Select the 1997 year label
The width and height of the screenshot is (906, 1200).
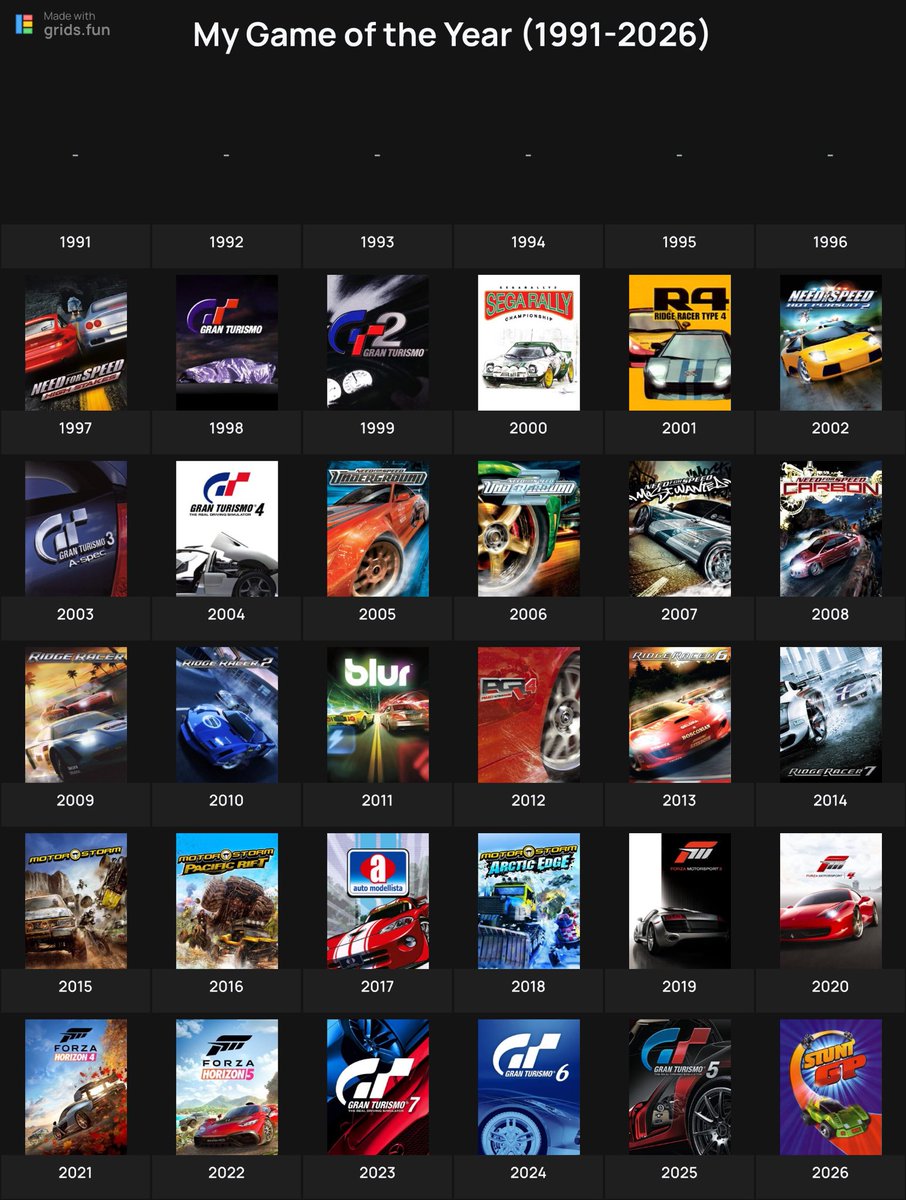tap(76, 428)
